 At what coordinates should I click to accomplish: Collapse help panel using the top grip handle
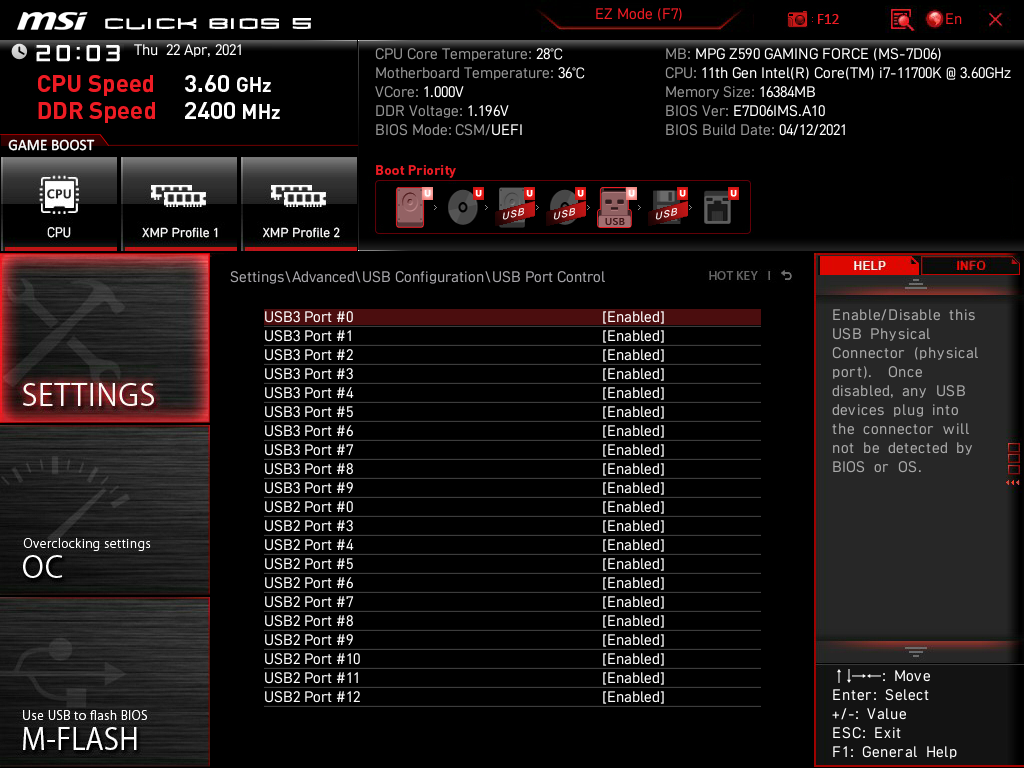[916, 283]
